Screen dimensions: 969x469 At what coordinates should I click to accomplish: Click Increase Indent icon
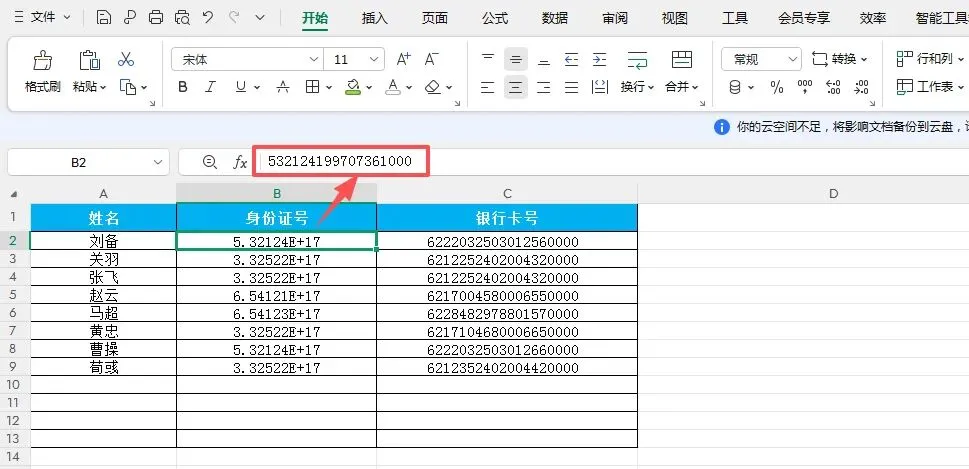point(599,59)
